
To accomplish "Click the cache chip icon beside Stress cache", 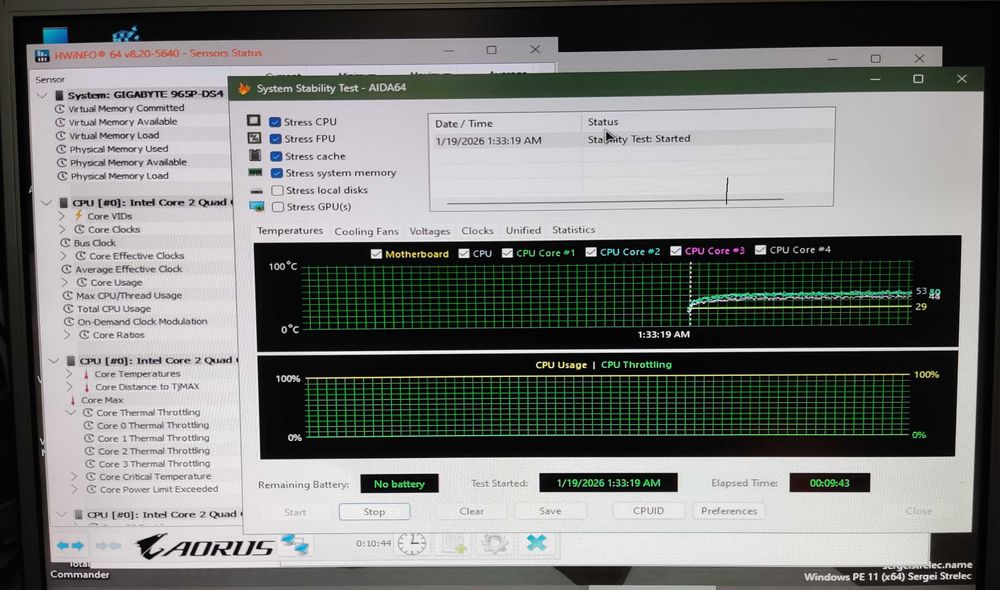I will 255,155.
